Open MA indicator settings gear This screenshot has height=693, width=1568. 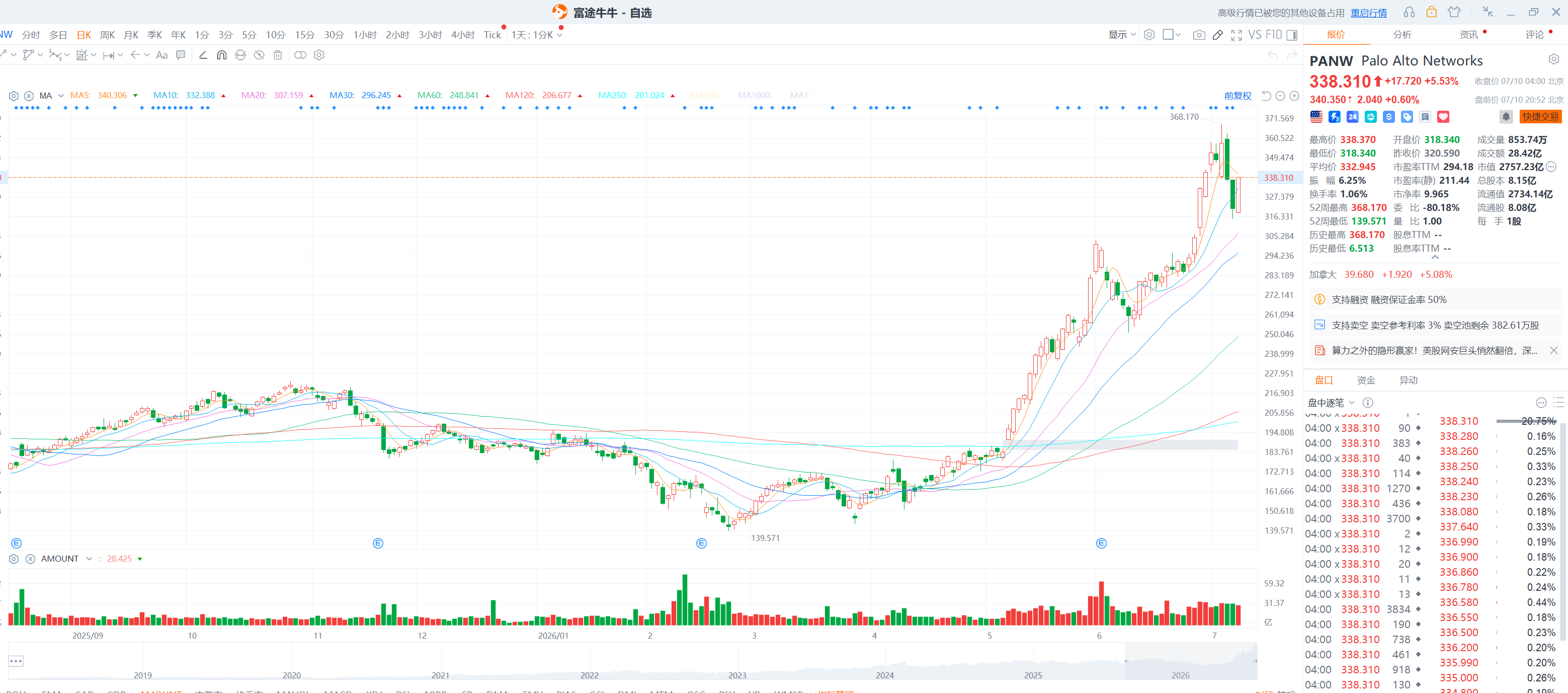[x=14, y=96]
